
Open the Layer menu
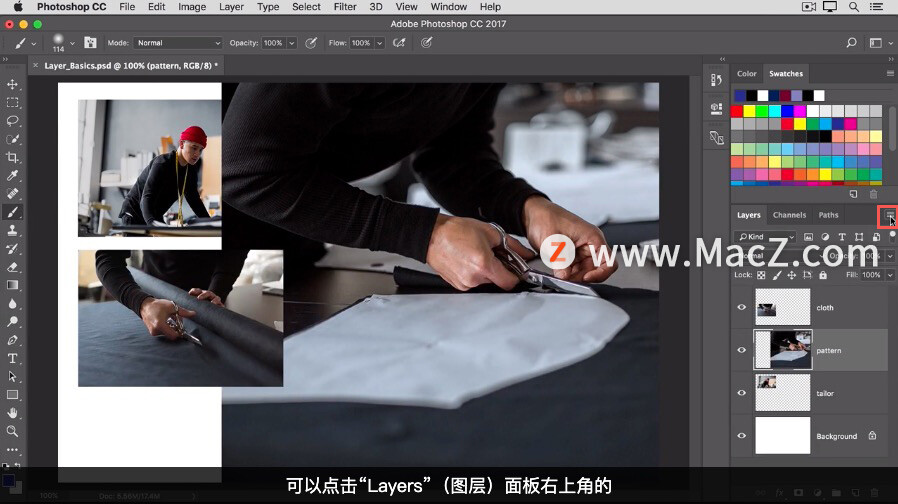[x=231, y=7]
